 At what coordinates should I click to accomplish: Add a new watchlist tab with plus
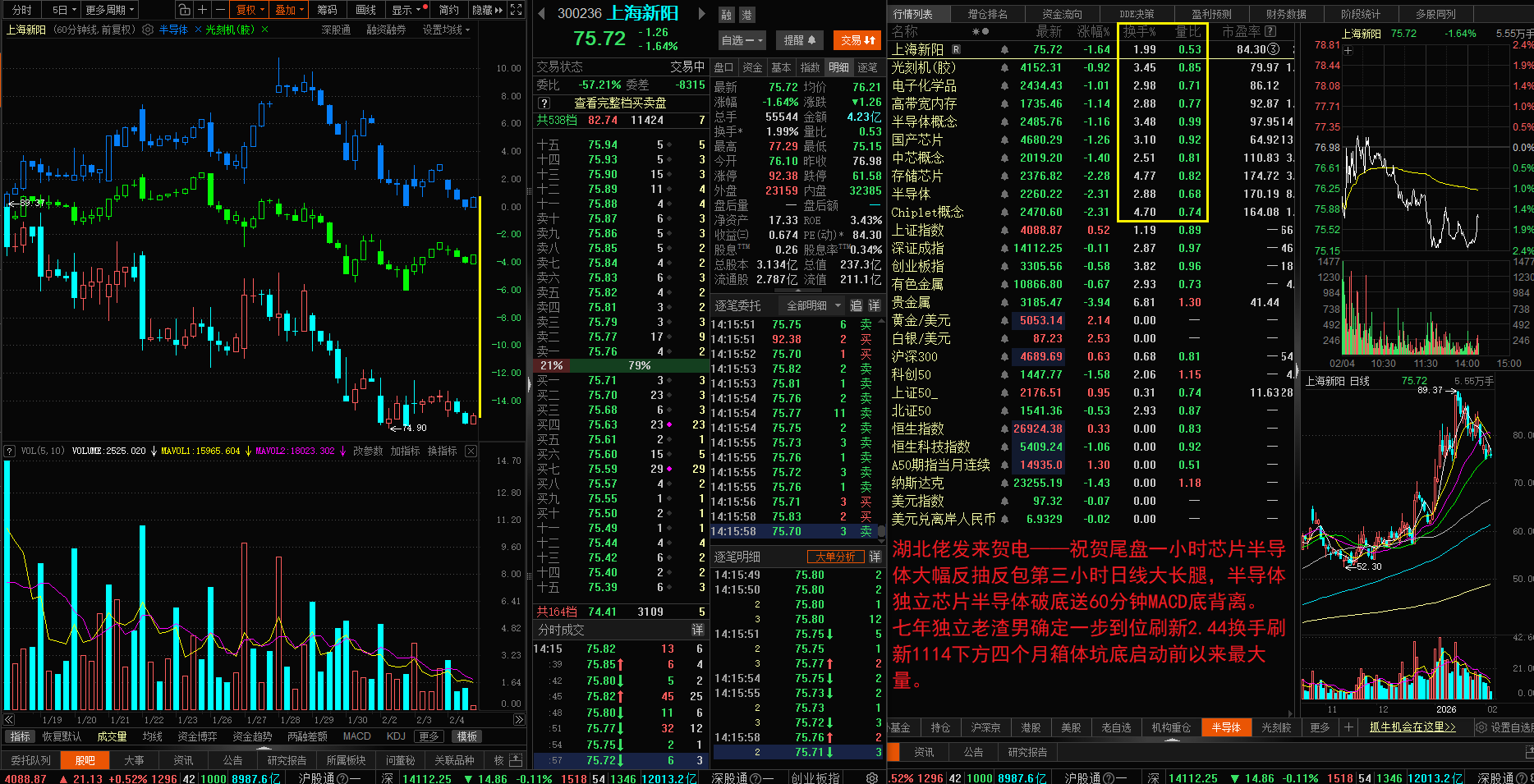coord(1348,727)
